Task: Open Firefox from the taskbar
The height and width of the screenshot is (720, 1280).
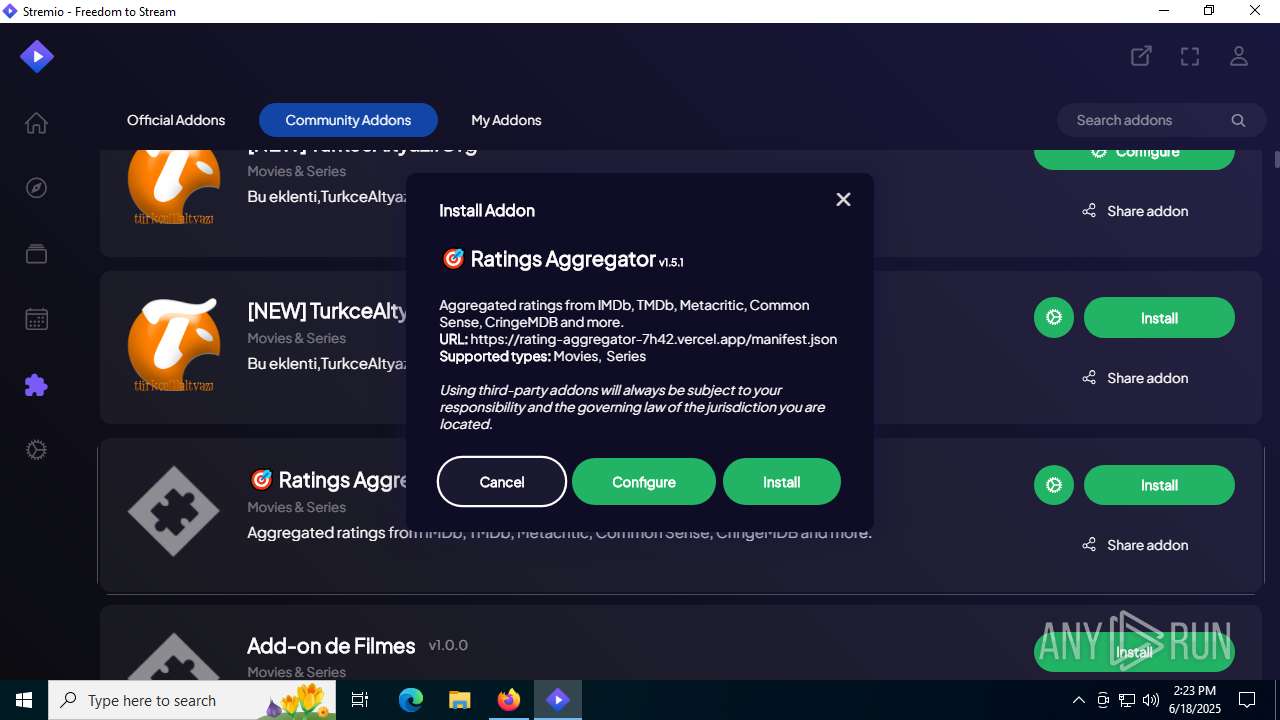Action: 509,700
